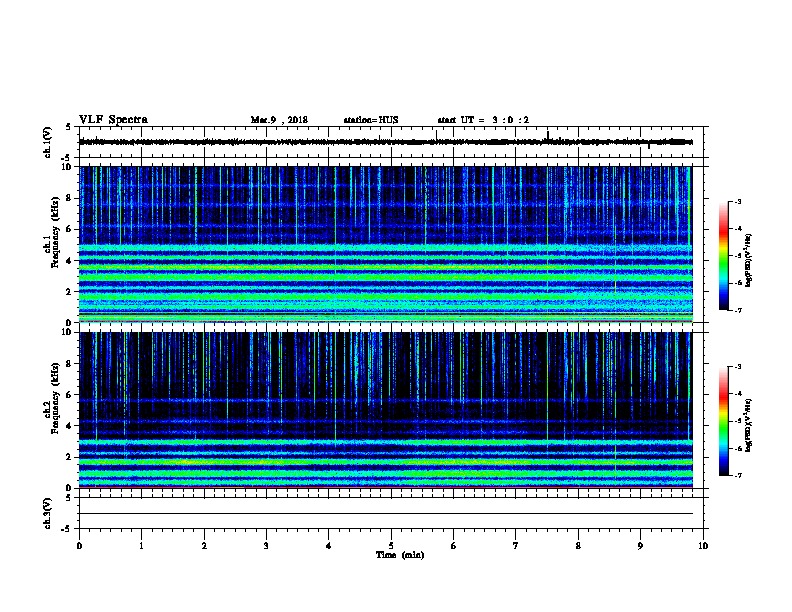Click the "ch.1(V)" waveform axis label
This screenshot has width=792, height=612.
(47, 142)
